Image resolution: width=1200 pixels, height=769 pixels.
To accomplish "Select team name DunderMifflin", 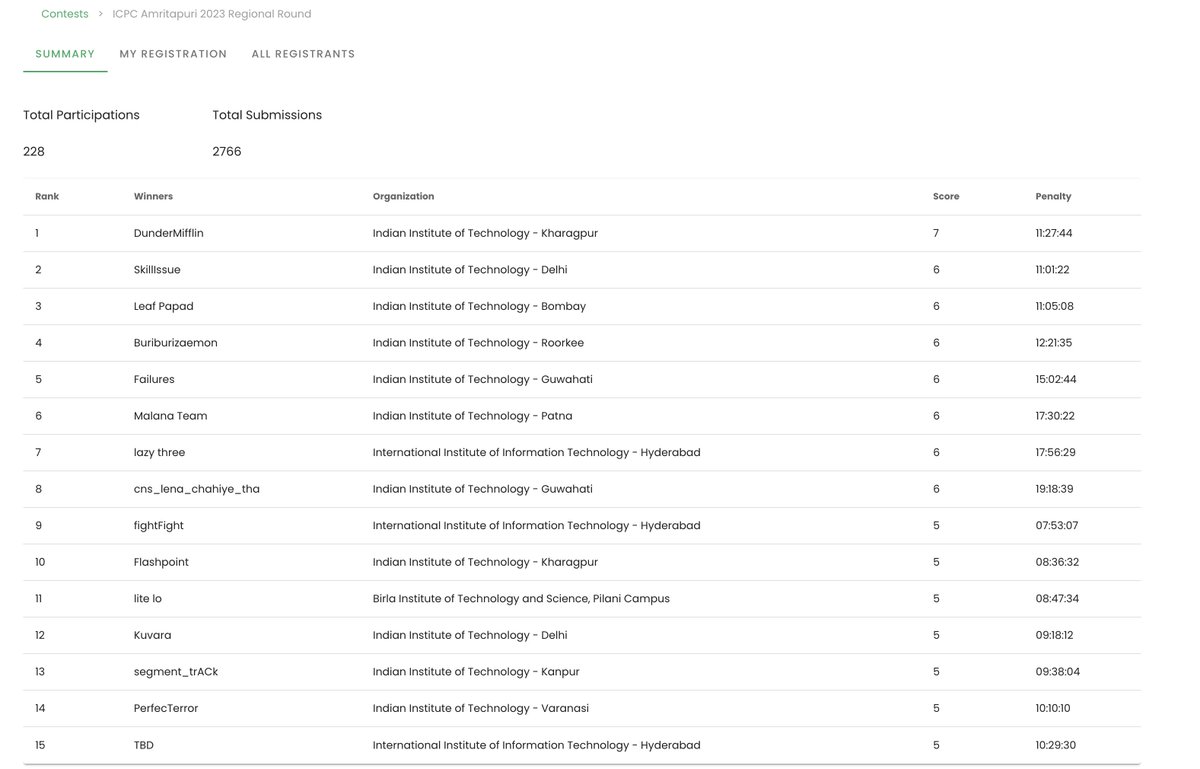I will [169, 233].
